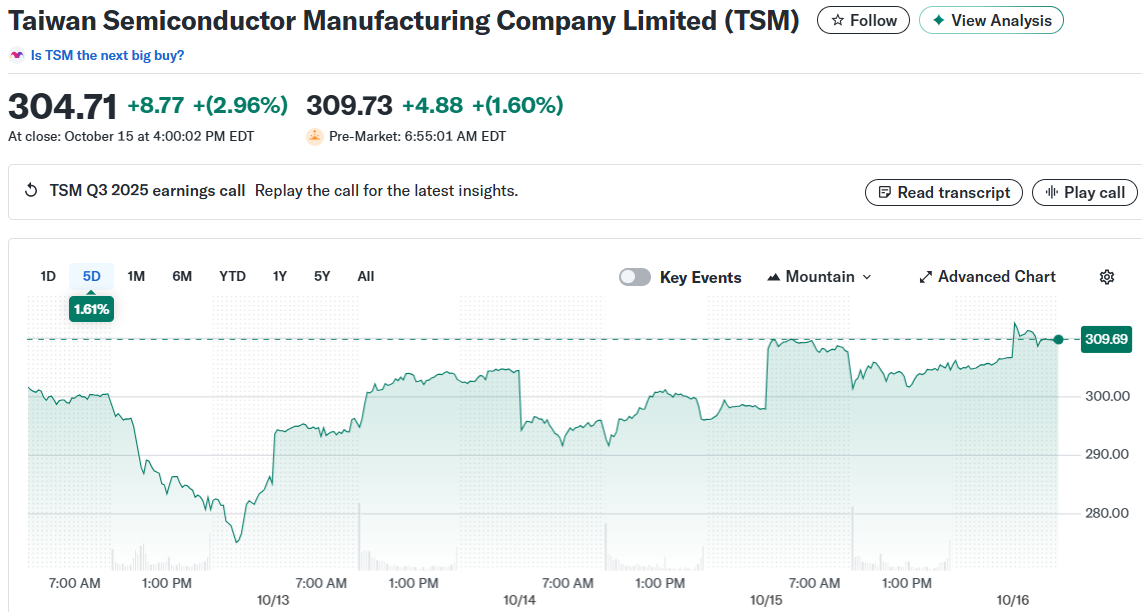Screen dimensions: 1142x612
Task: Open the Mountain chart type dropdown
Action: [x=819, y=277]
